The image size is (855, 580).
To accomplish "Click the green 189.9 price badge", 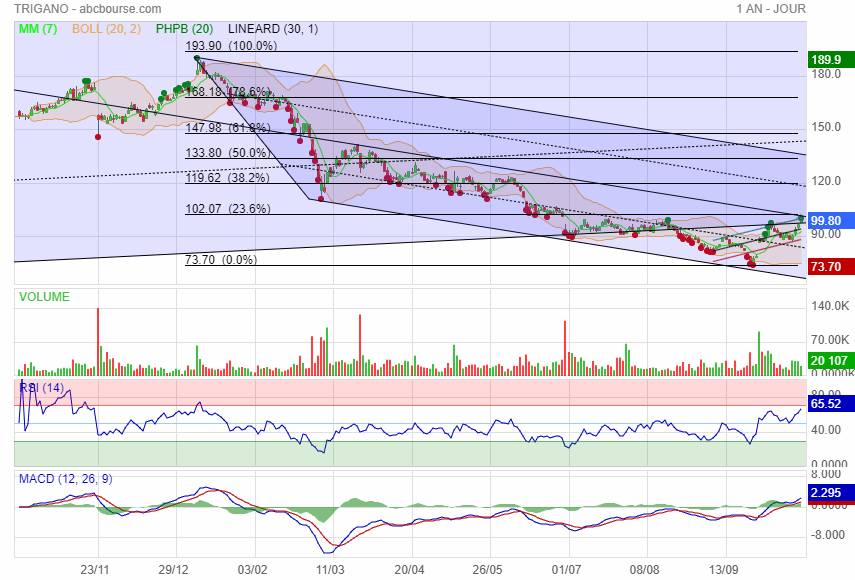I will 831,59.
